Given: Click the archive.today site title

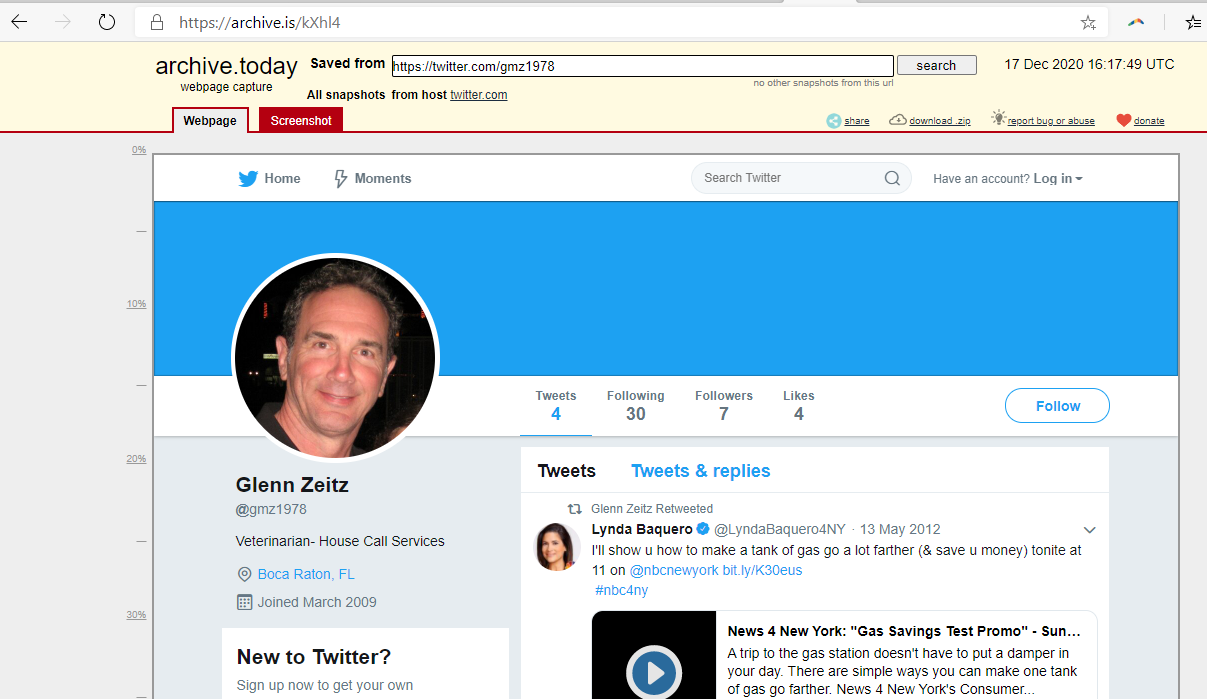Looking at the screenshot, I should (226, 67).
